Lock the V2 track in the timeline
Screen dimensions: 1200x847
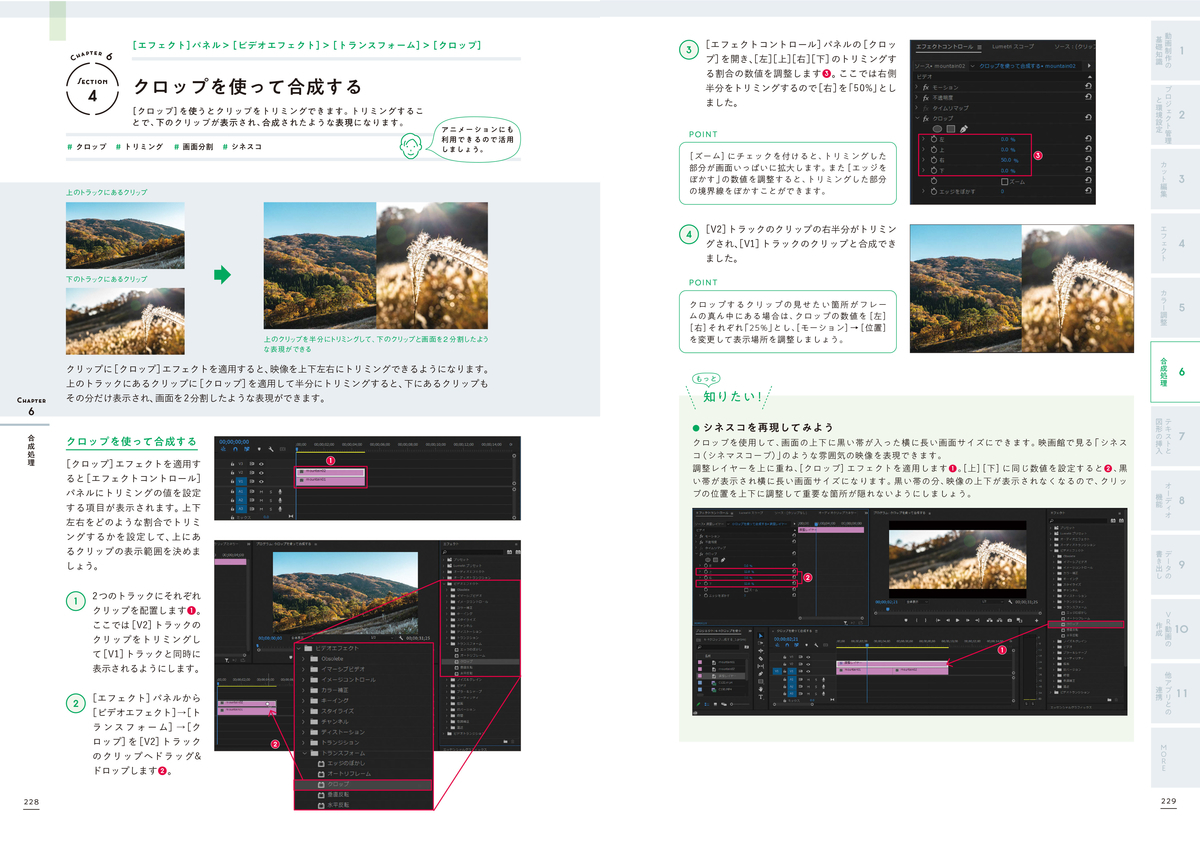point(233,472)
